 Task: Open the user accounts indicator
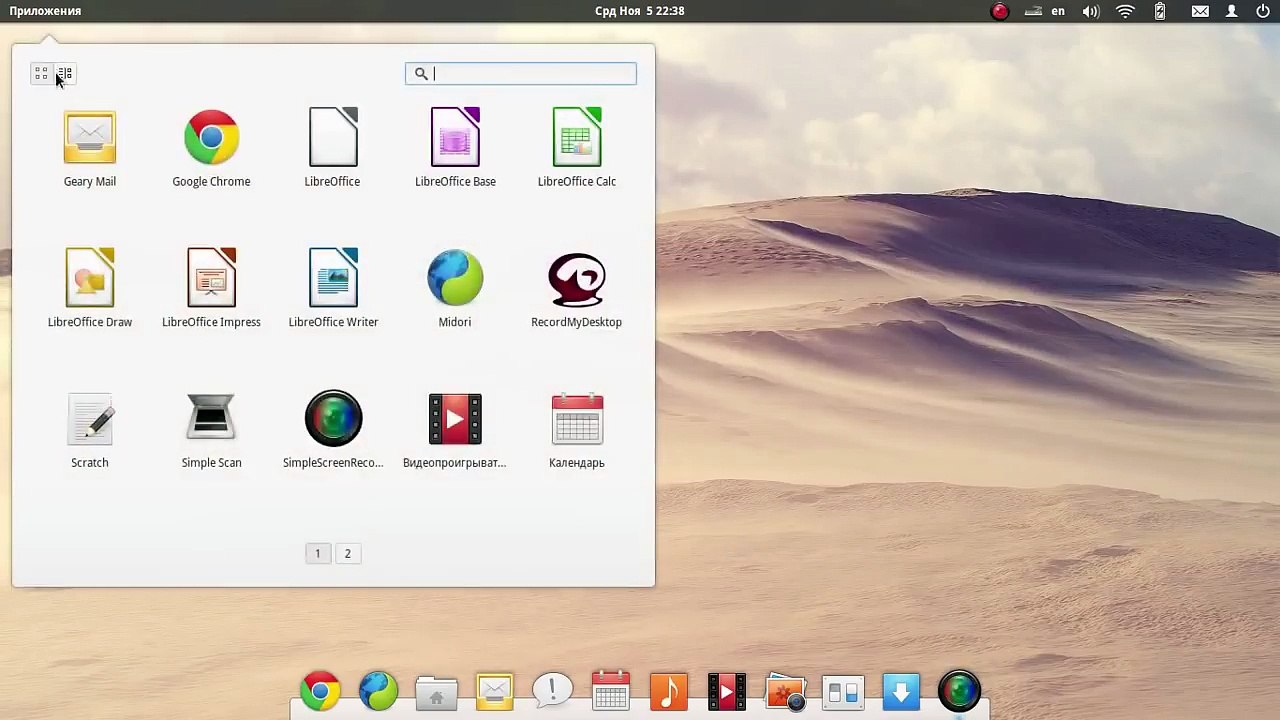coord(1232,11)
